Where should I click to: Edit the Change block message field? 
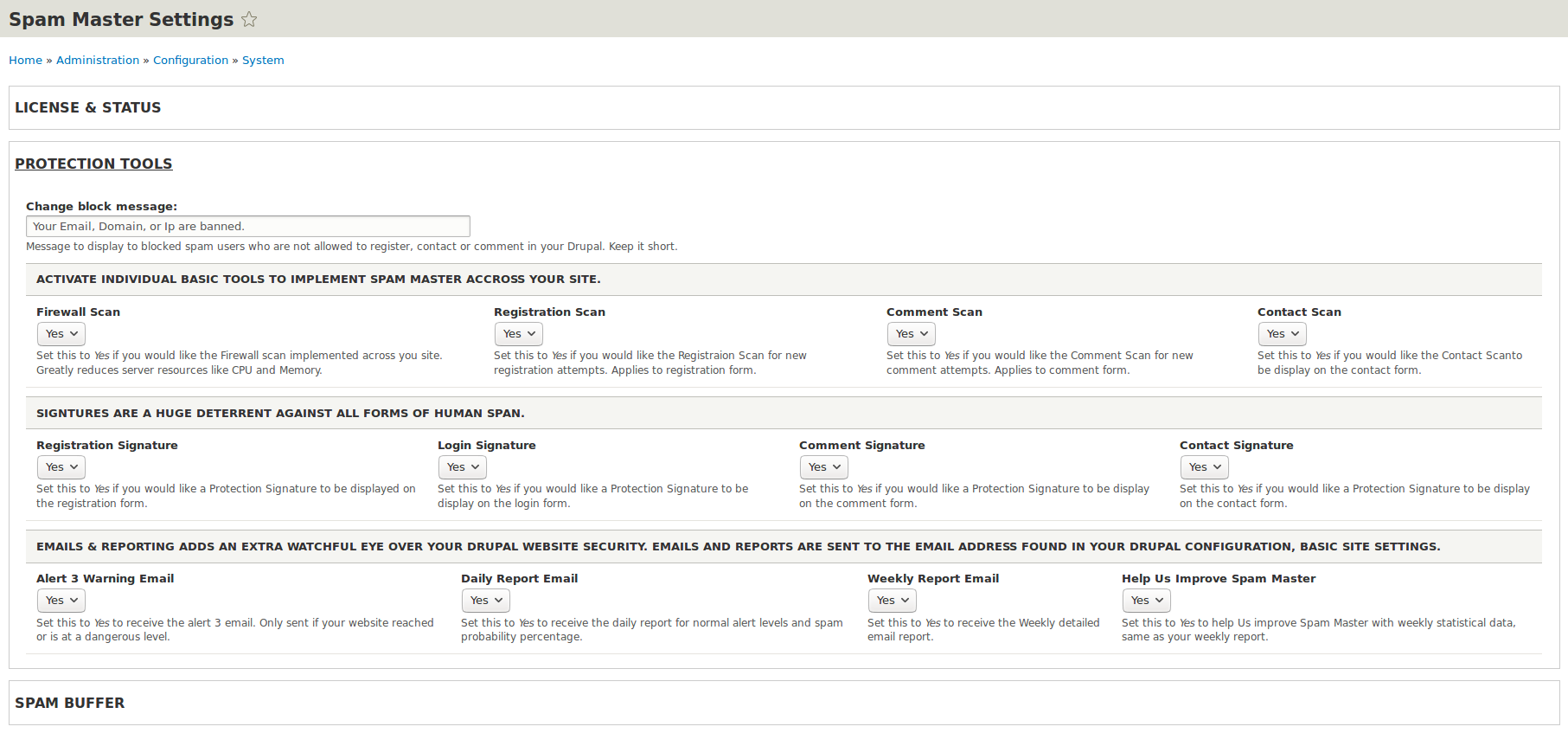click(x=248, y=226)
